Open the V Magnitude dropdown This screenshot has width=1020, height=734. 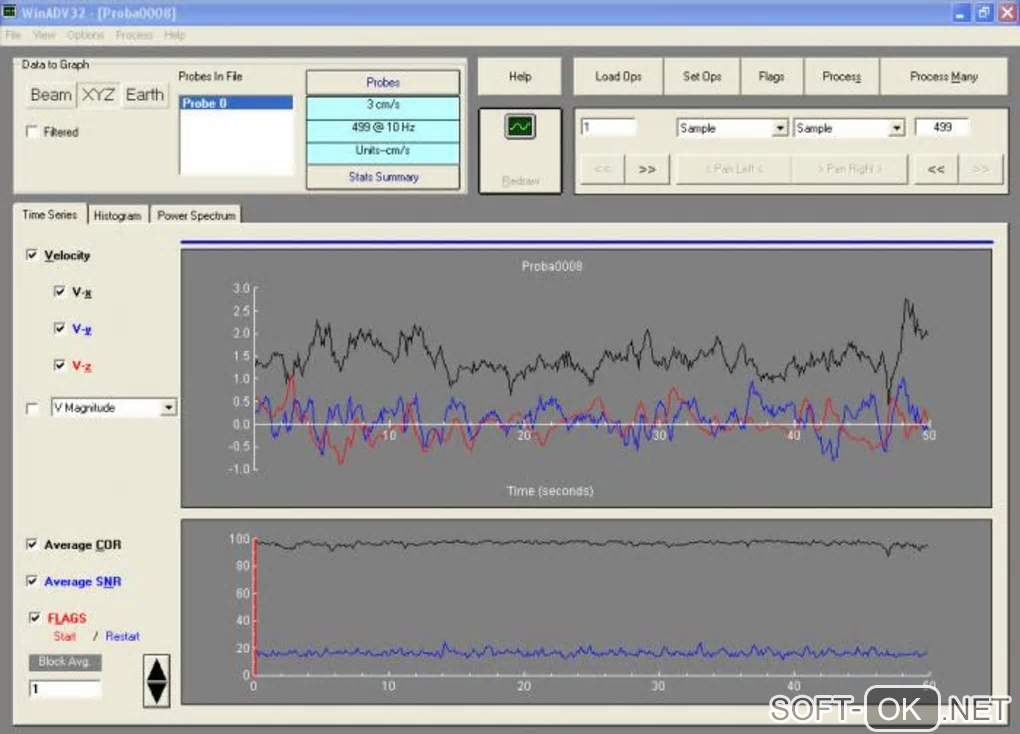pos(168,408)
